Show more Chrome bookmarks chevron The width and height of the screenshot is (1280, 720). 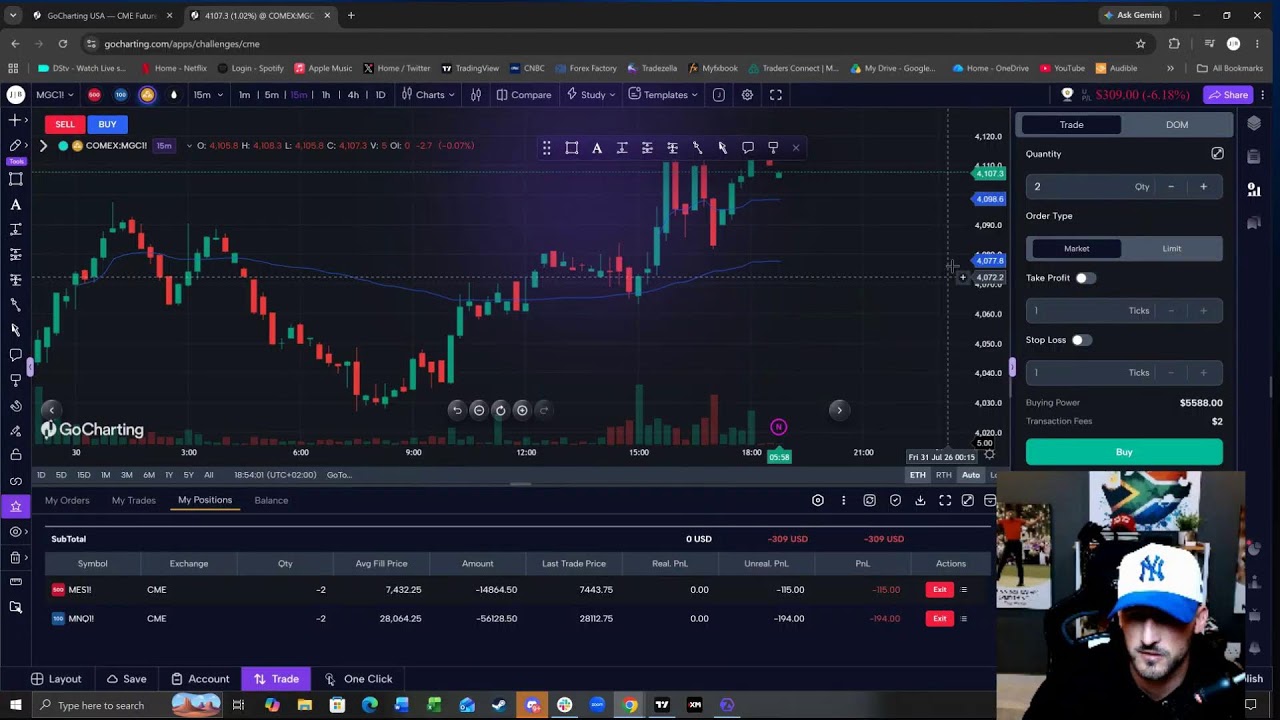pyautogui.click(x=1170, y=69)
